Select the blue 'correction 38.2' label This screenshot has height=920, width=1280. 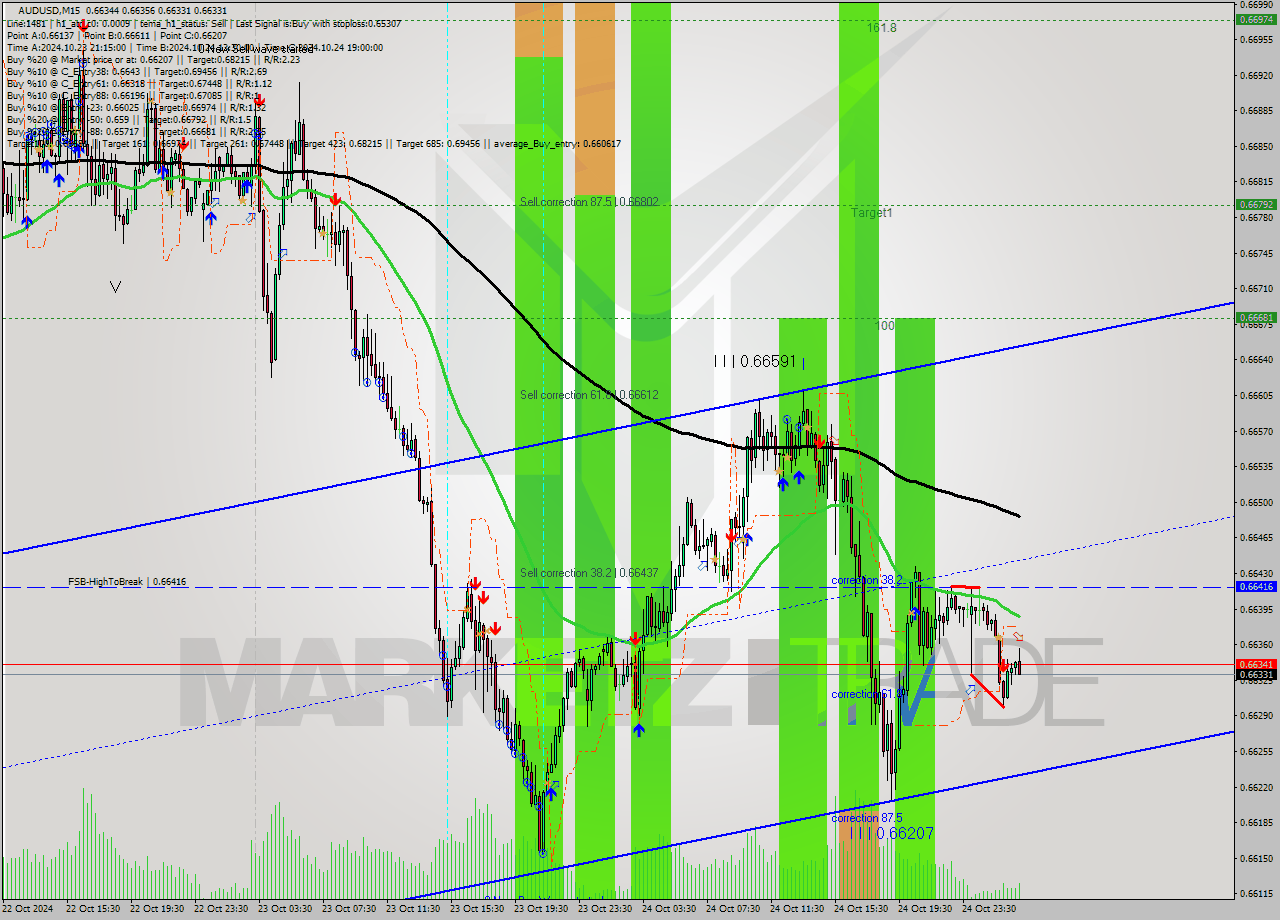(x=867, y=580)
